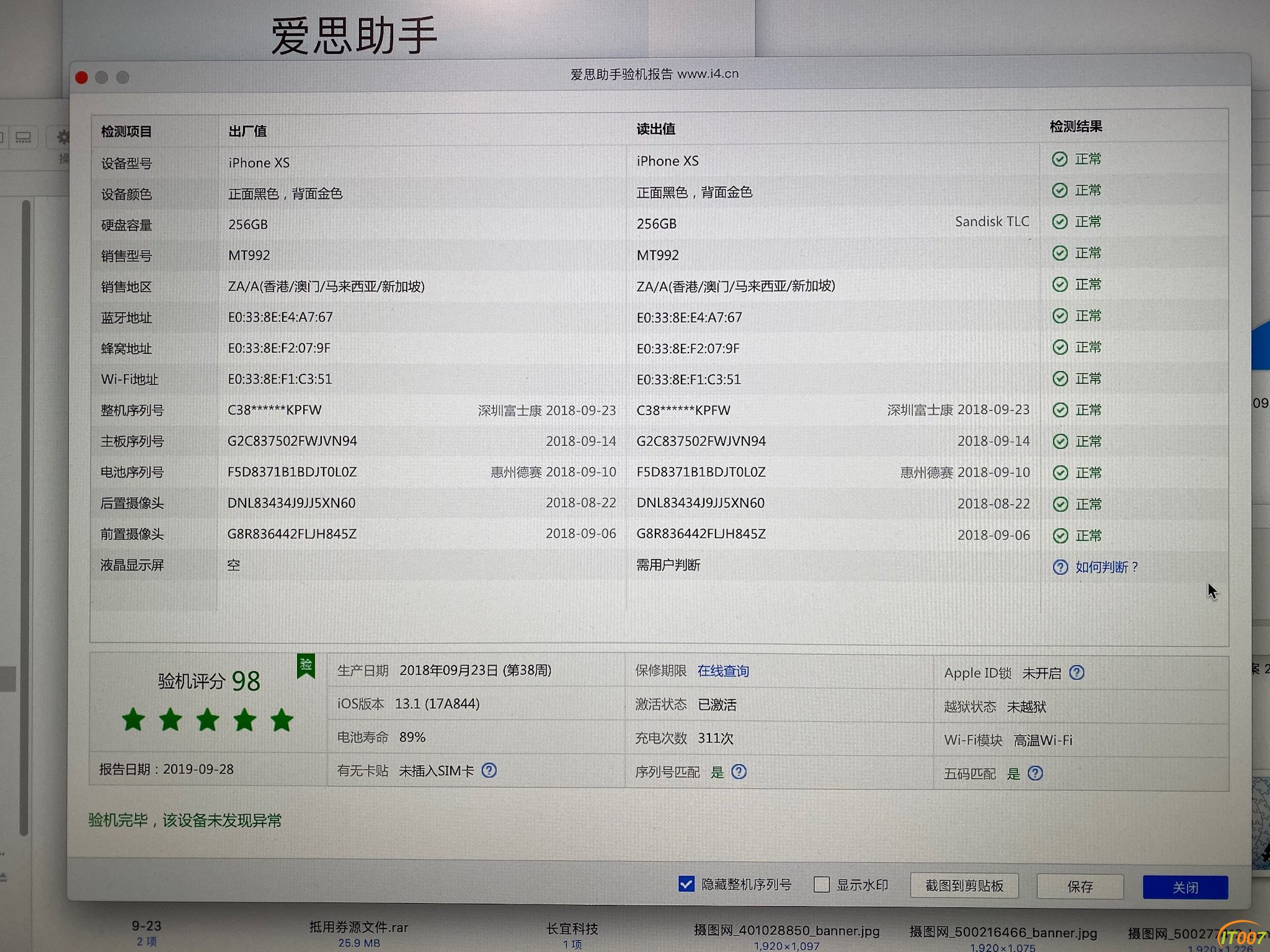Viewport: 1270px width, 952px height.
Task: Close the report with the red window button
Action: [x=81, y=77]
